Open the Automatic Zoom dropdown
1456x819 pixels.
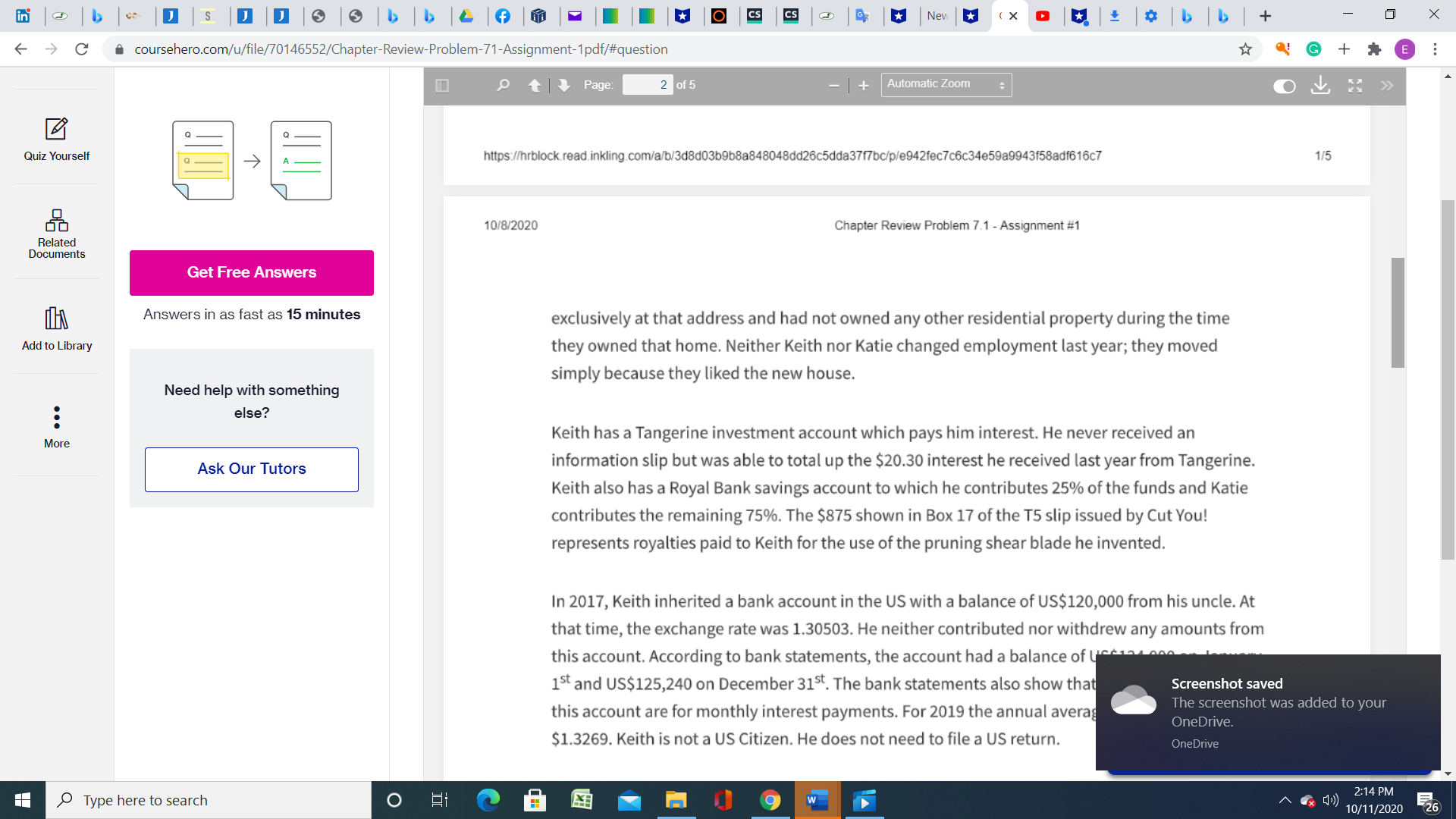(945, 83)
